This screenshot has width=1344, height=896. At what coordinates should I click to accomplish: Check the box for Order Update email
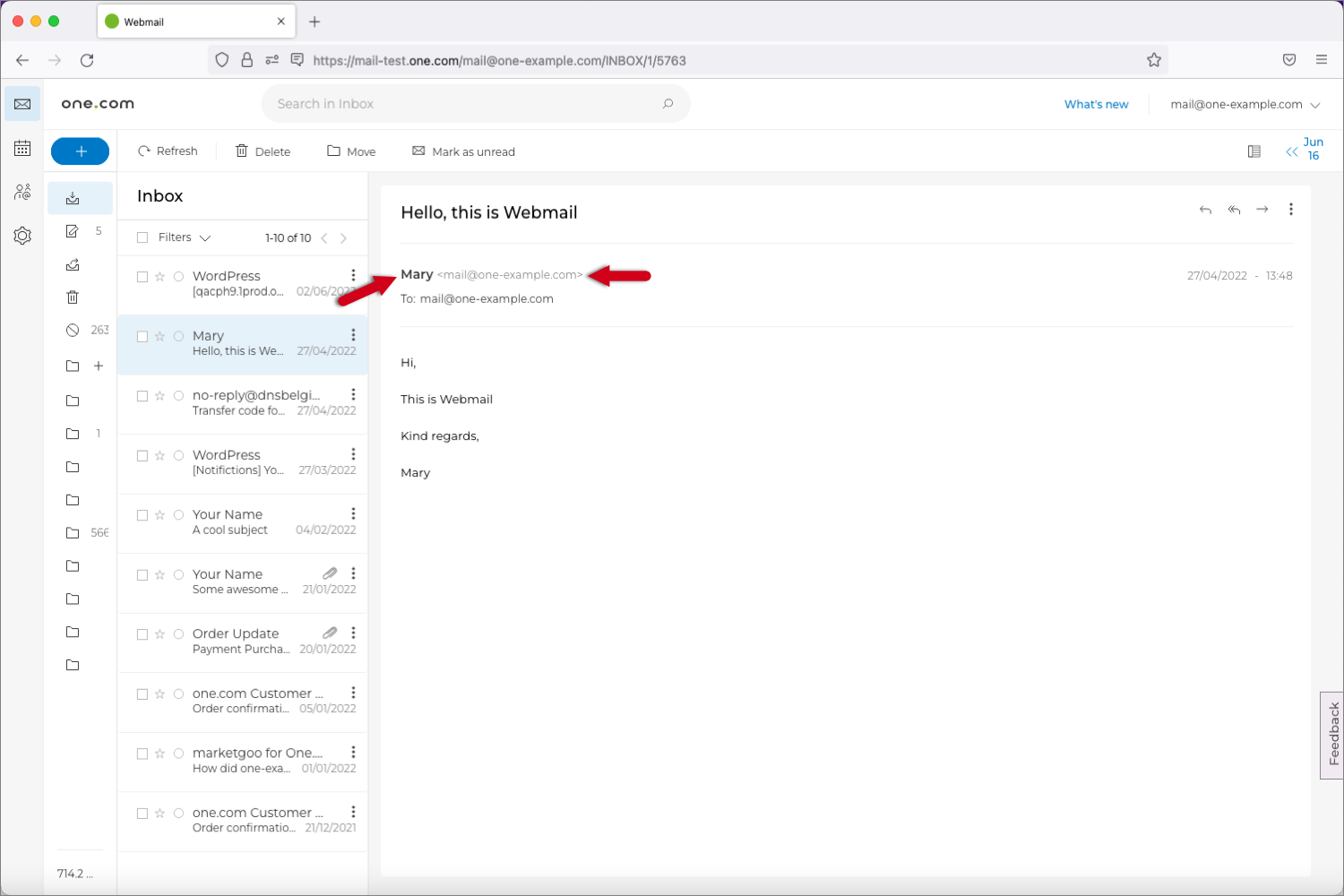(x=142, y=634)
